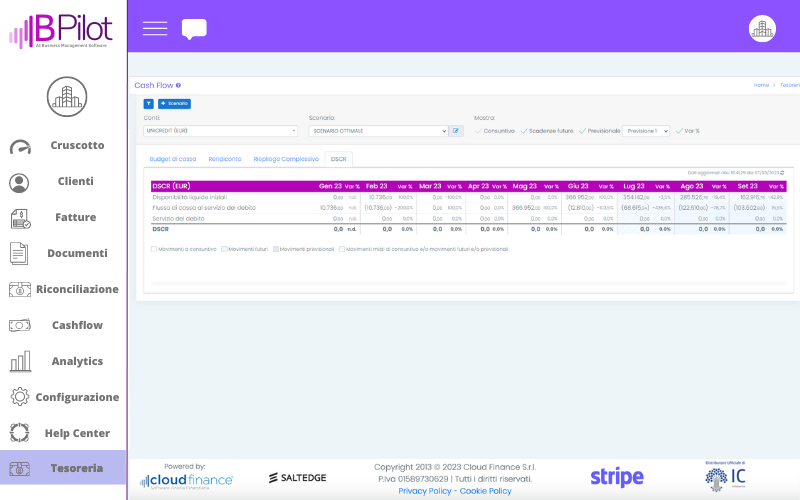Open the Conti UNICREDIT (EUR) dropdown
This screenshot has width=800, height=500.
click(x=220, y=131)
